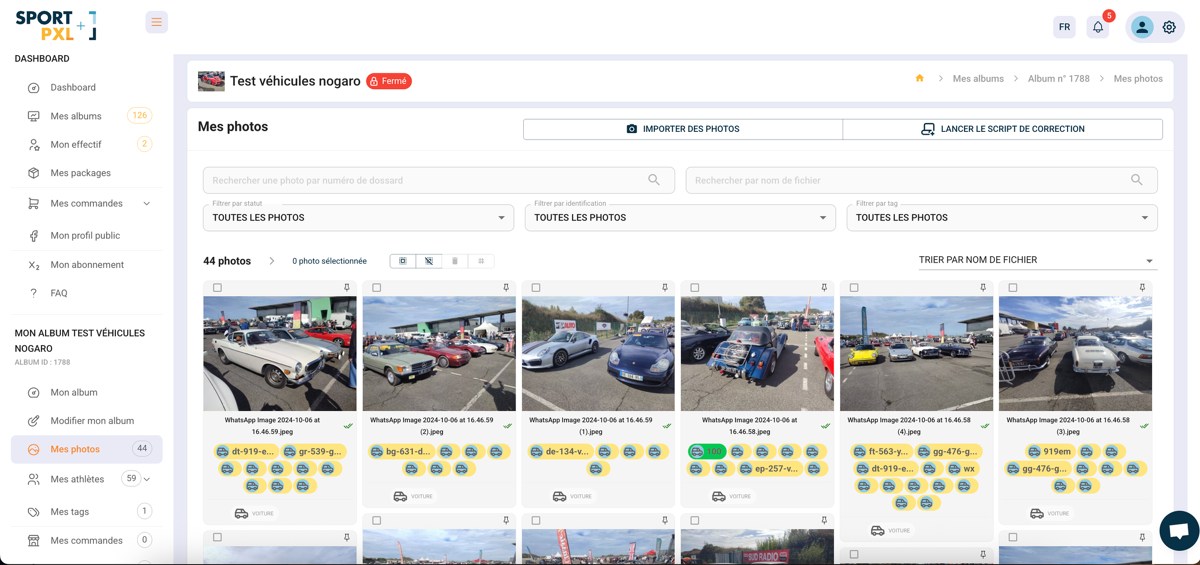Check photo 16.46.58 (4).jpeg checkbox

point(853,288)
